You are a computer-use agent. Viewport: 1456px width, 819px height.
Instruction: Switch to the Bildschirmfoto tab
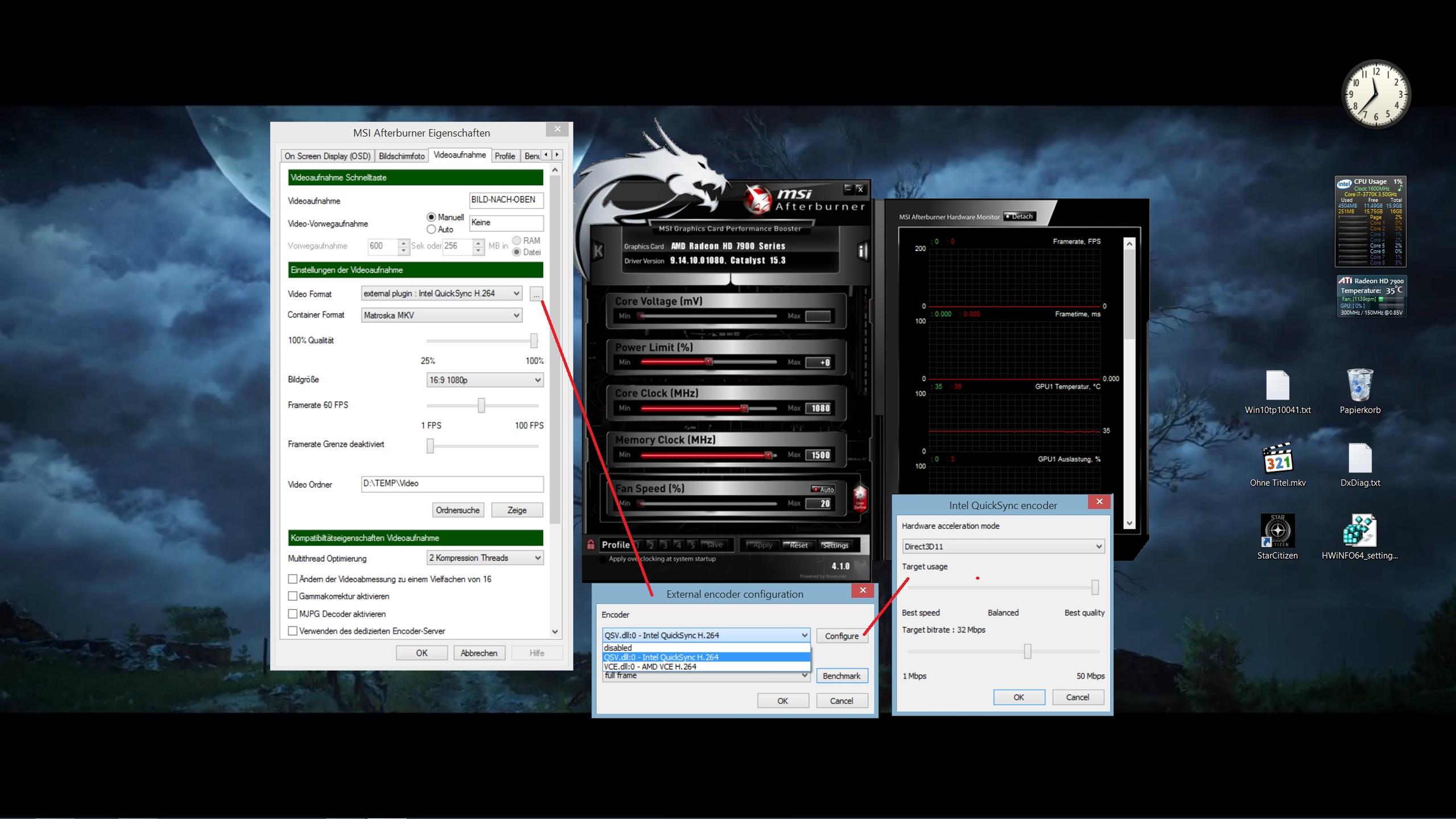tap(401, 156)
